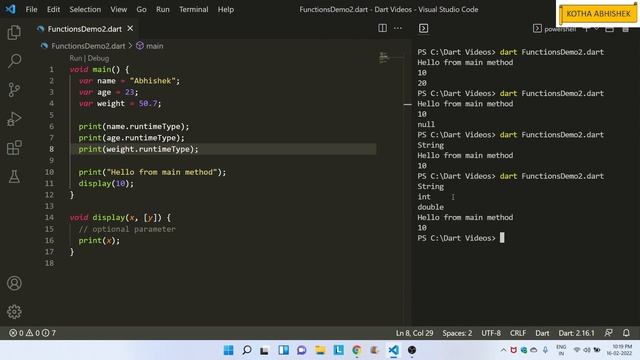Click the Dart: 2.16.1 SDK version
The height and width of the screenshot is (360, 640).
576,333
